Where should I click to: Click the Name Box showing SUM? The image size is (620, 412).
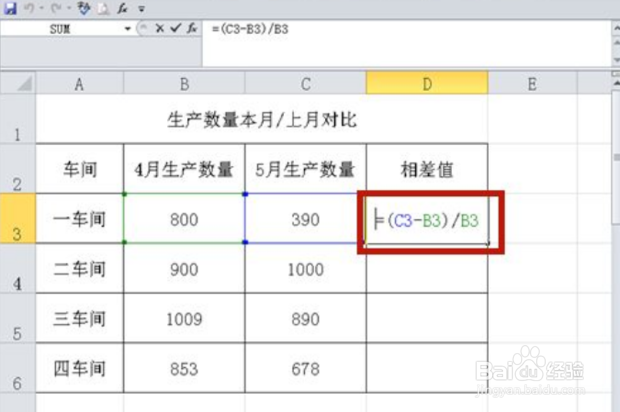click(61, 29)
